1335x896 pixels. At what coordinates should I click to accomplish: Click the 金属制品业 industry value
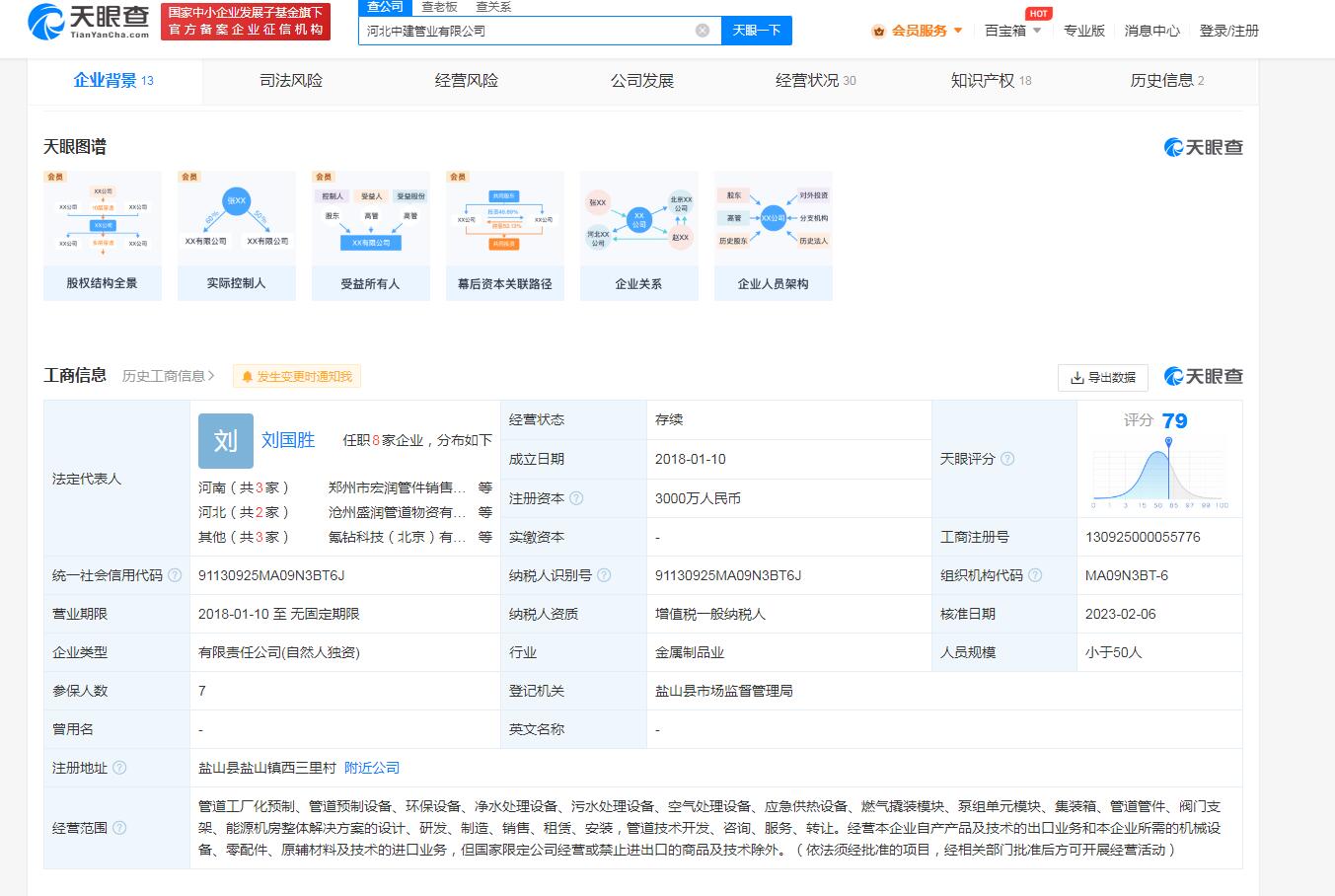tap(690, 652)
